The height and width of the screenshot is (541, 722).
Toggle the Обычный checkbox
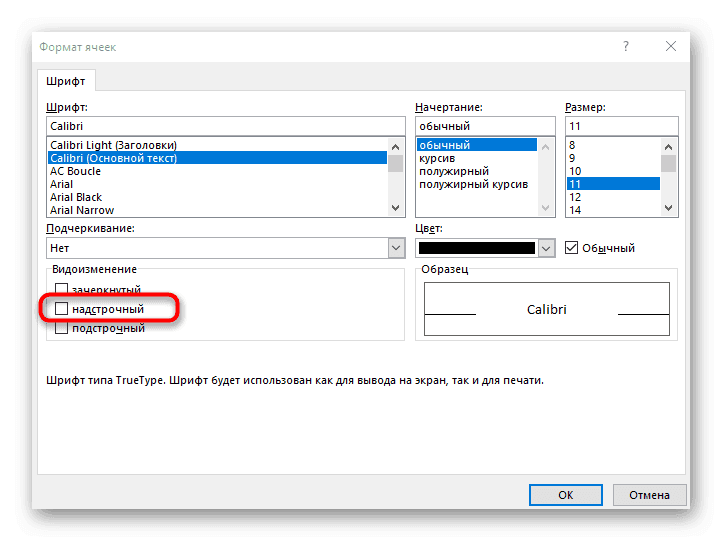[571, 248]
